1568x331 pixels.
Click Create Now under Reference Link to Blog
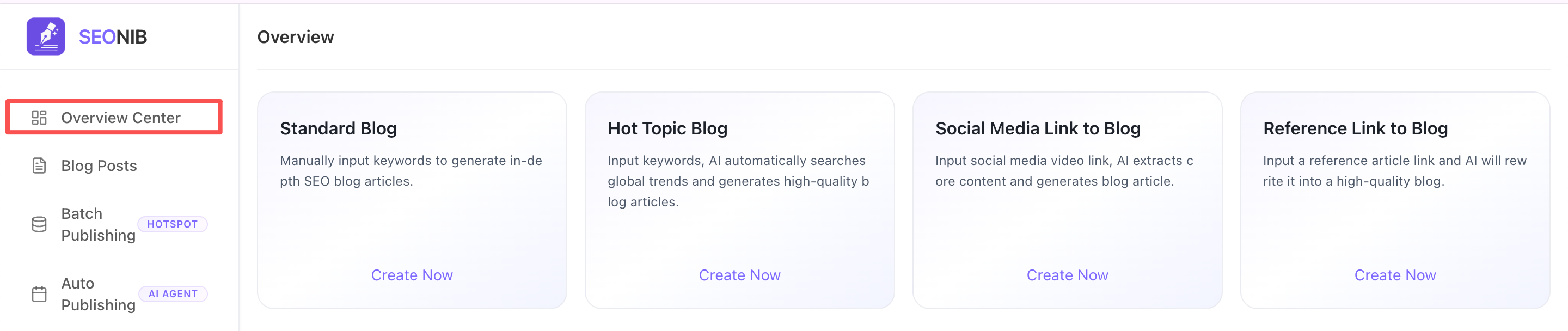click(x=1394, y=275)
